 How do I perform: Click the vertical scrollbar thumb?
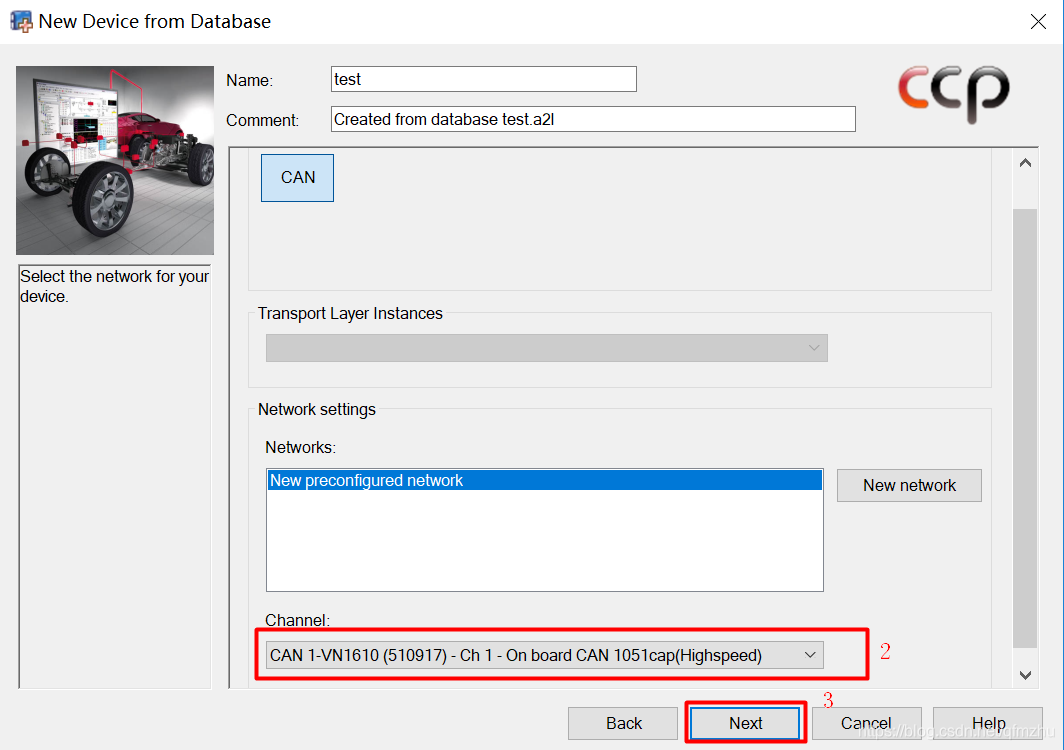click(1025, 428)
